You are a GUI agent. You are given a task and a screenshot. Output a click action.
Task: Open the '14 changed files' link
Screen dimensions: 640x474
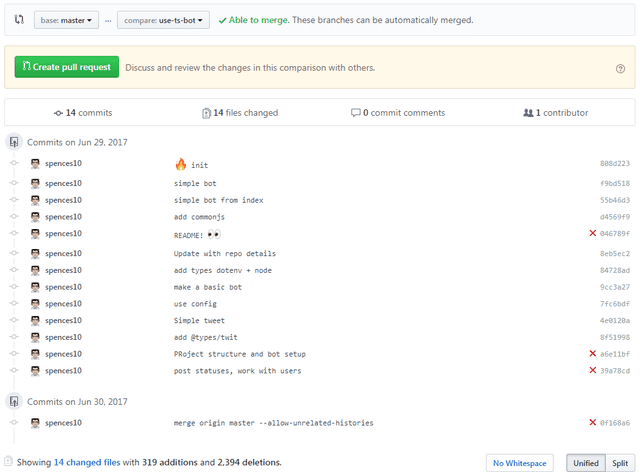pos(87,463)
